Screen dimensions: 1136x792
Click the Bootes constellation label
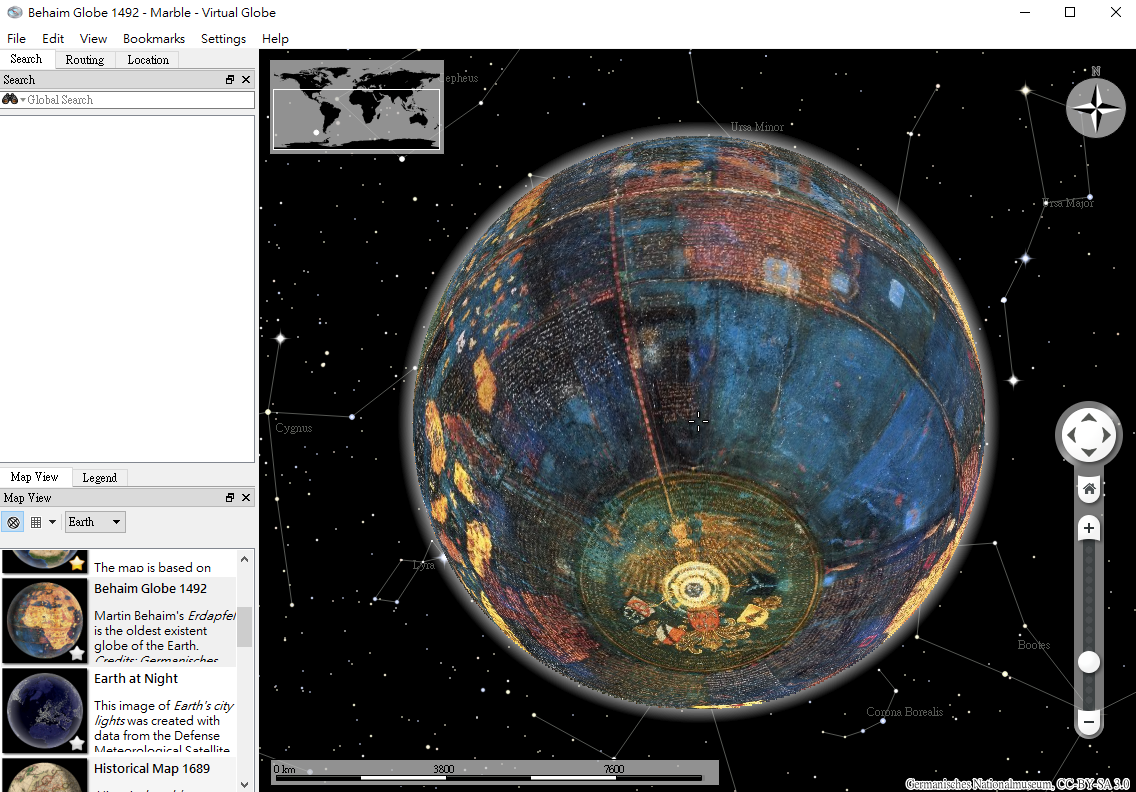(x=1034, y=645)
